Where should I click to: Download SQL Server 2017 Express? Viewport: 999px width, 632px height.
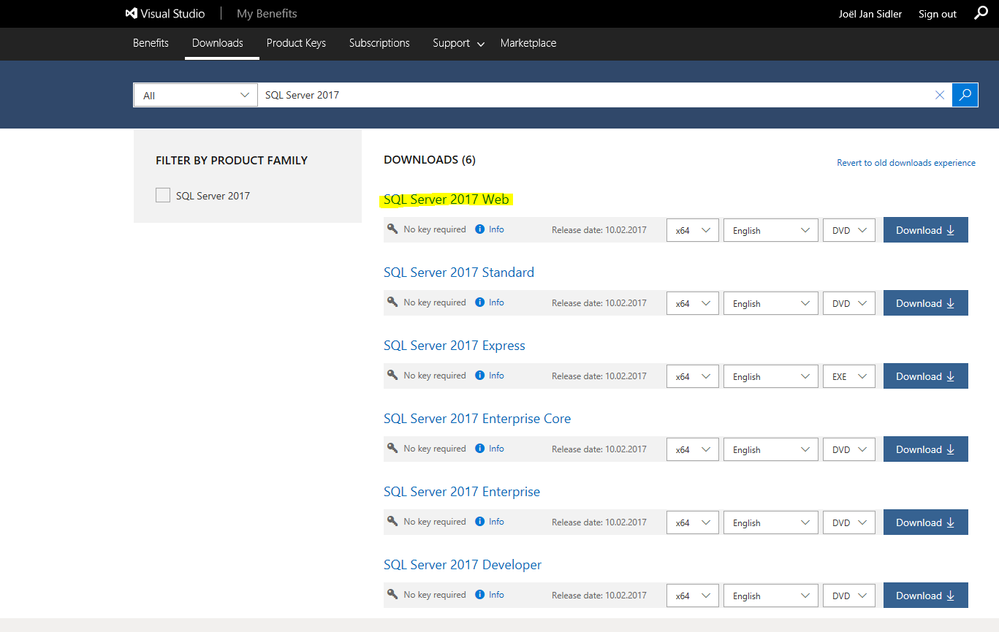click(925, 377)
